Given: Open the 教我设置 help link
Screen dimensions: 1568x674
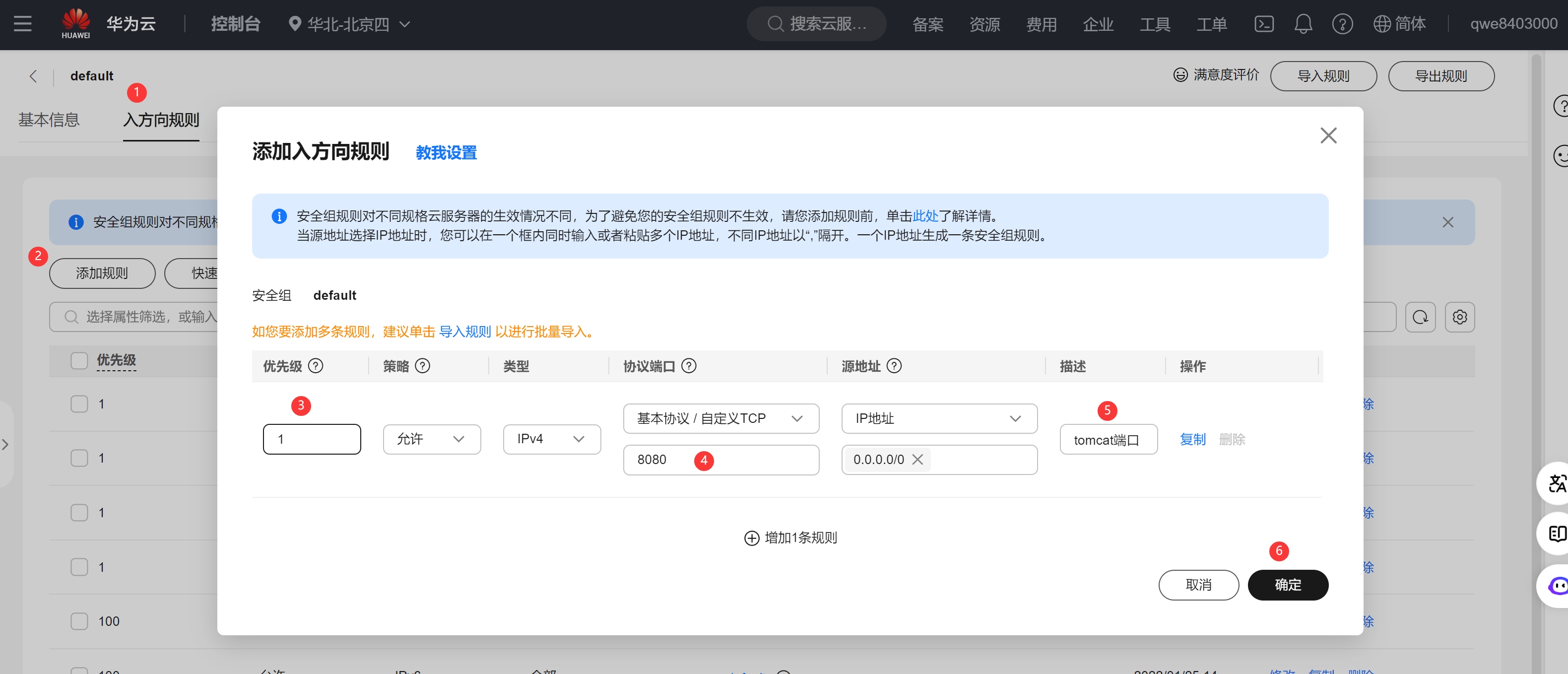Looking at the screenshot, I should tap(446, 153).
